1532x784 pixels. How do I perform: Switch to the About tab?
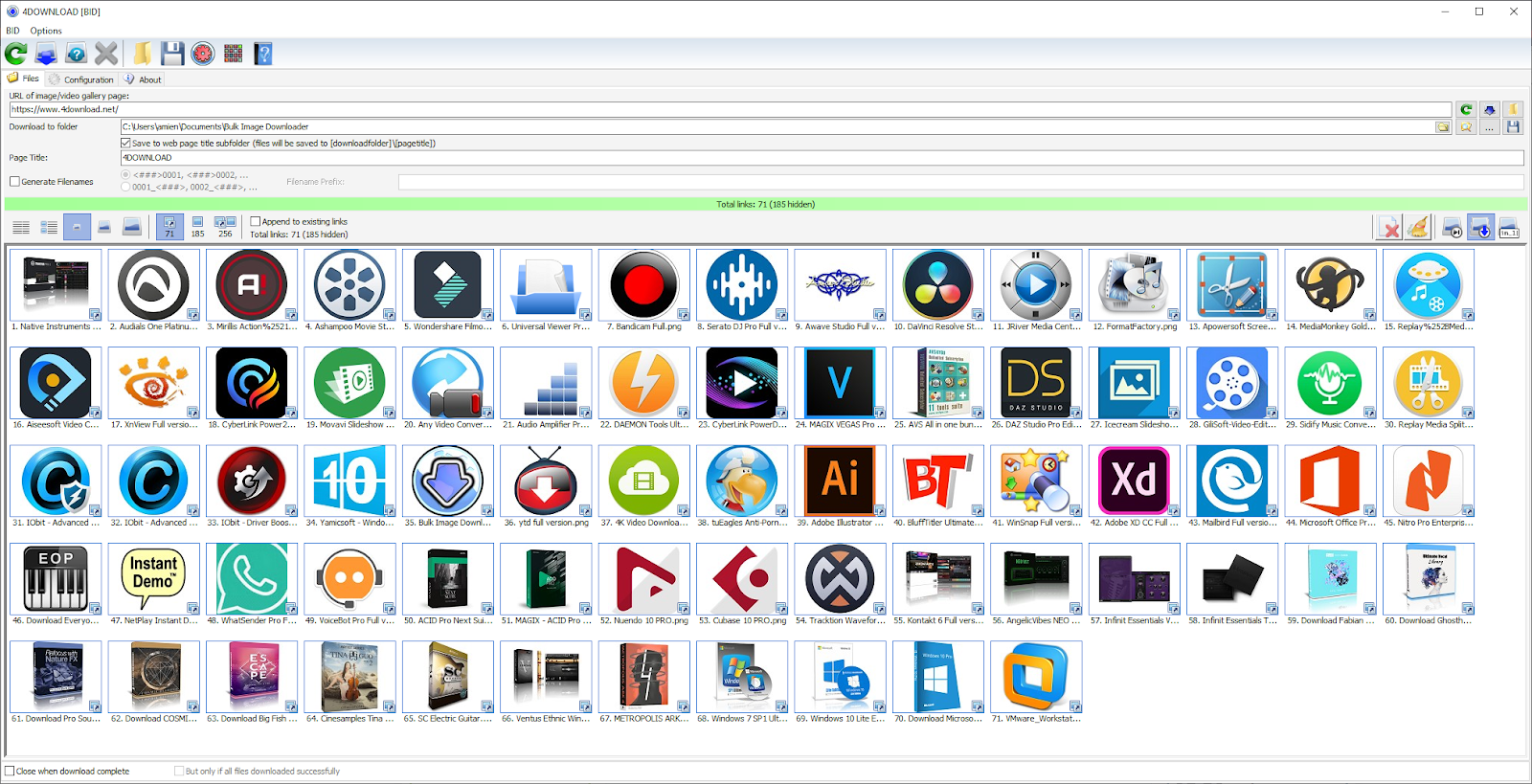[x=143, y=79]
